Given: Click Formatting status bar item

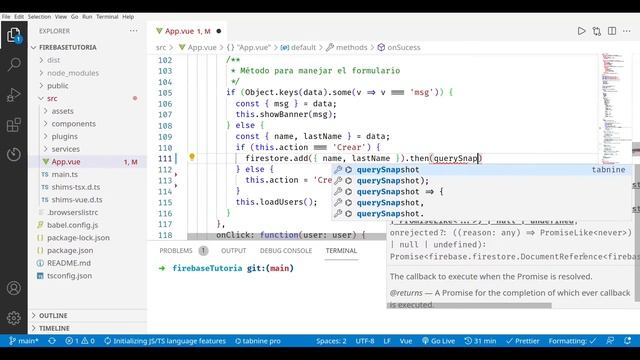Looking at the screenshot, I should (x=572, y=341).
